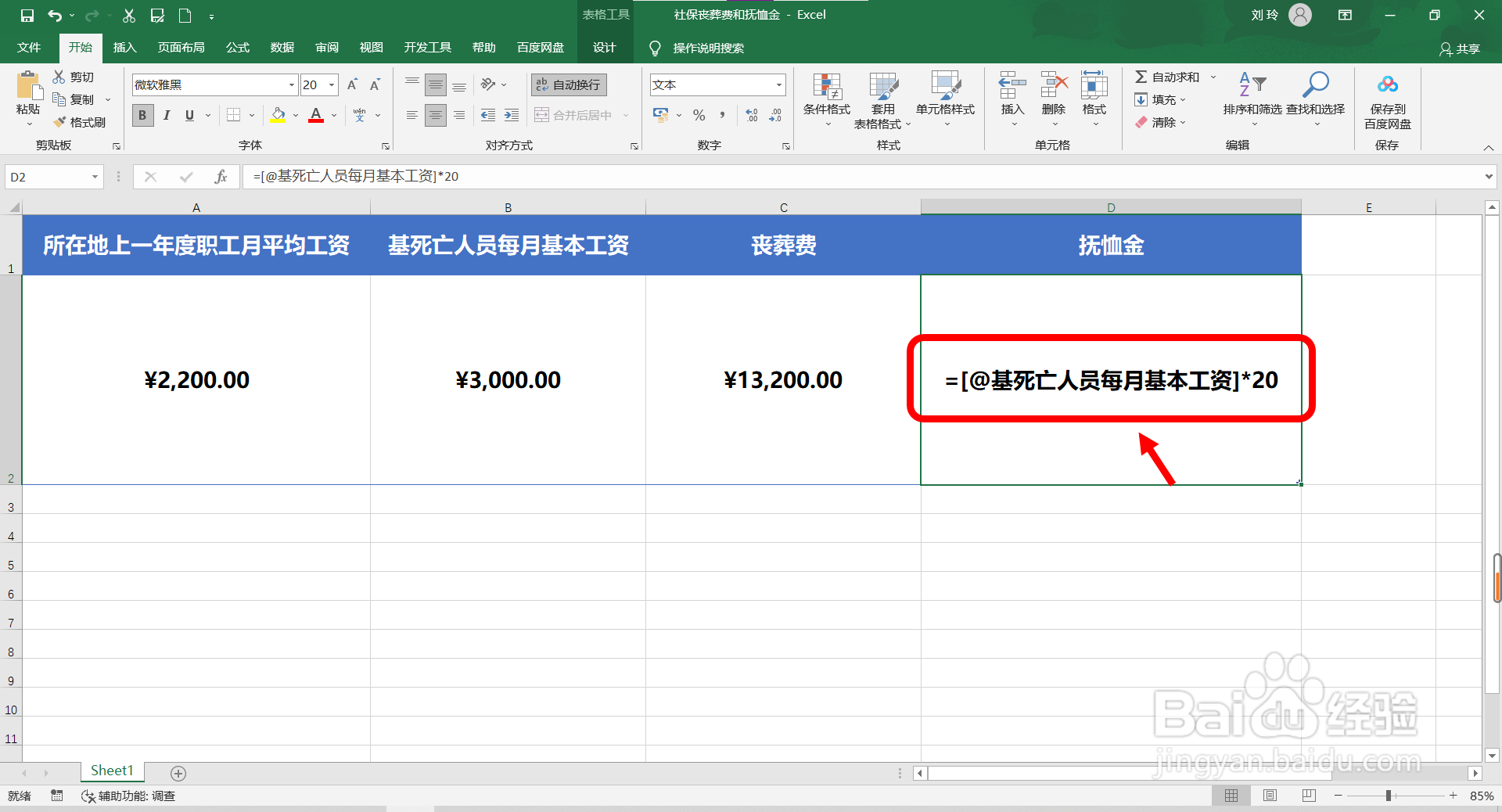Click the new sheet plus button
This screenshot has height=812, width=1502.
178,773
